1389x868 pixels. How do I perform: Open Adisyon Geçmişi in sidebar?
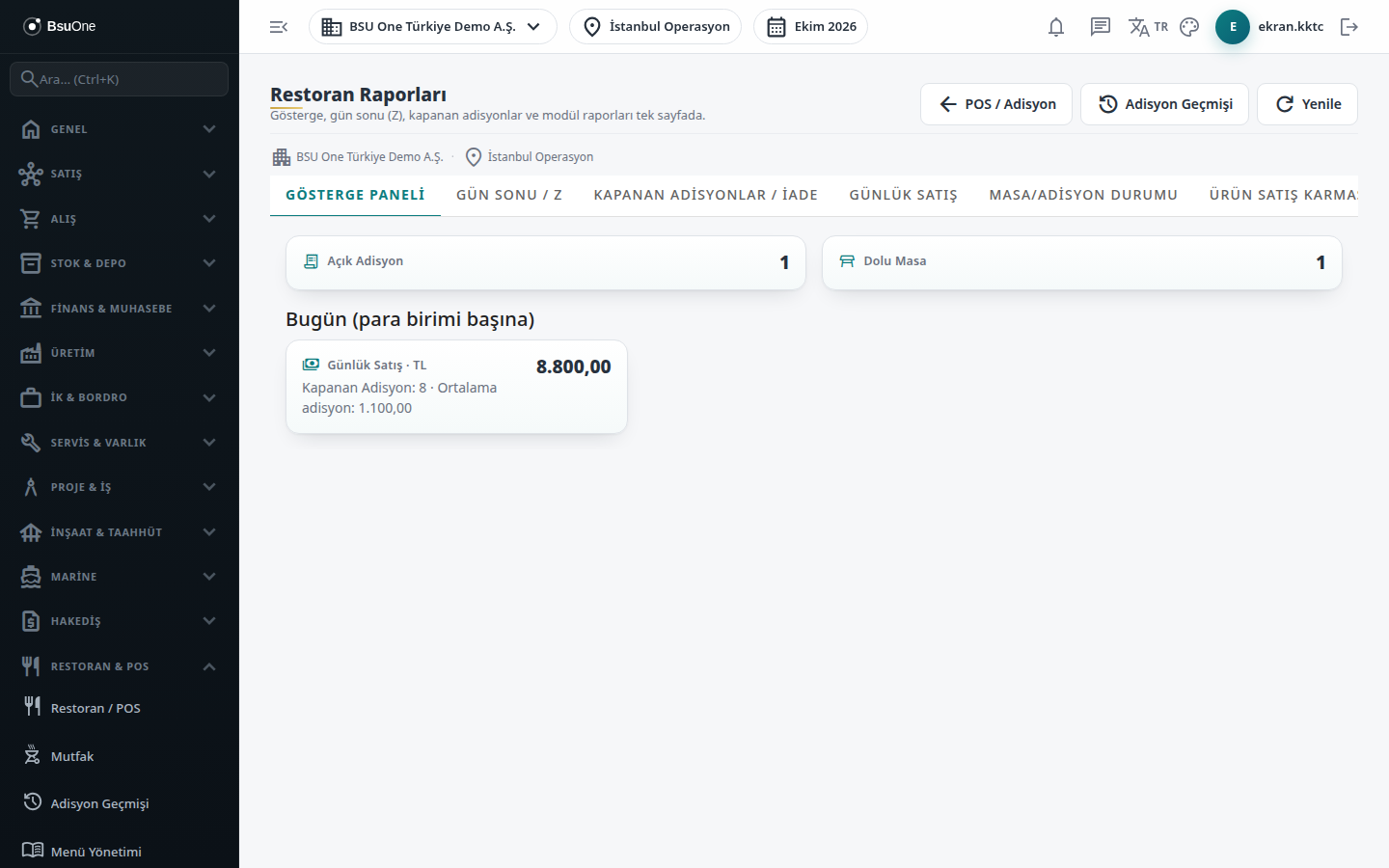click(120, 803)
